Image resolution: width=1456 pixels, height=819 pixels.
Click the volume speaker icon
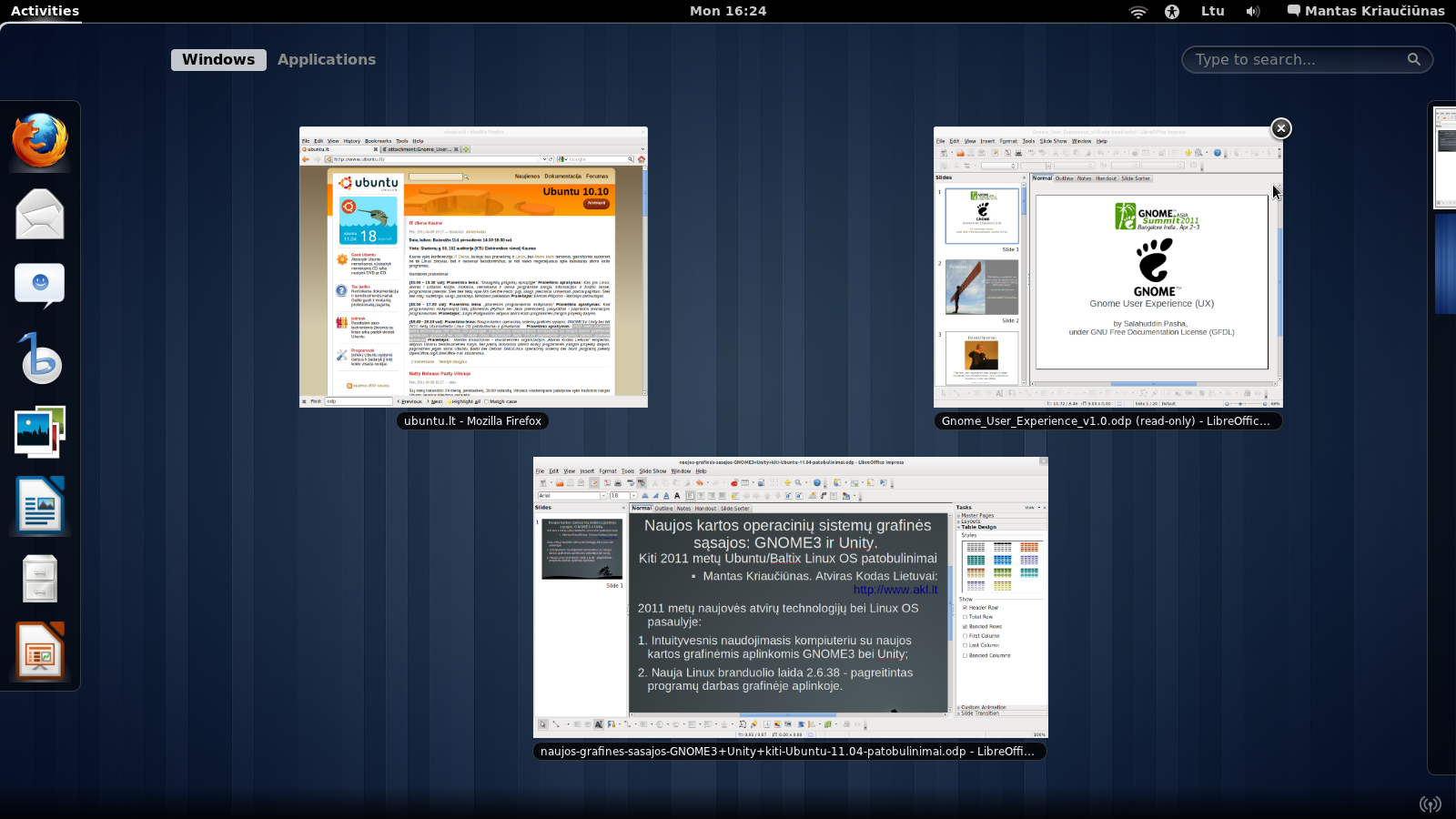(1253, 11)
